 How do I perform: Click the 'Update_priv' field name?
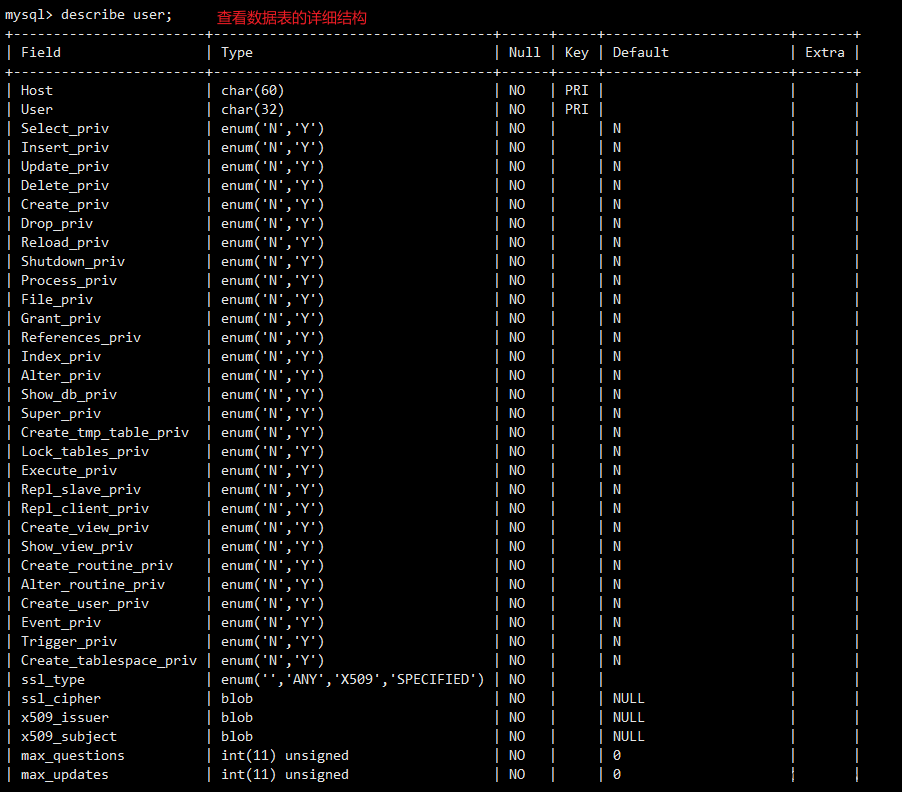point(65,166)
